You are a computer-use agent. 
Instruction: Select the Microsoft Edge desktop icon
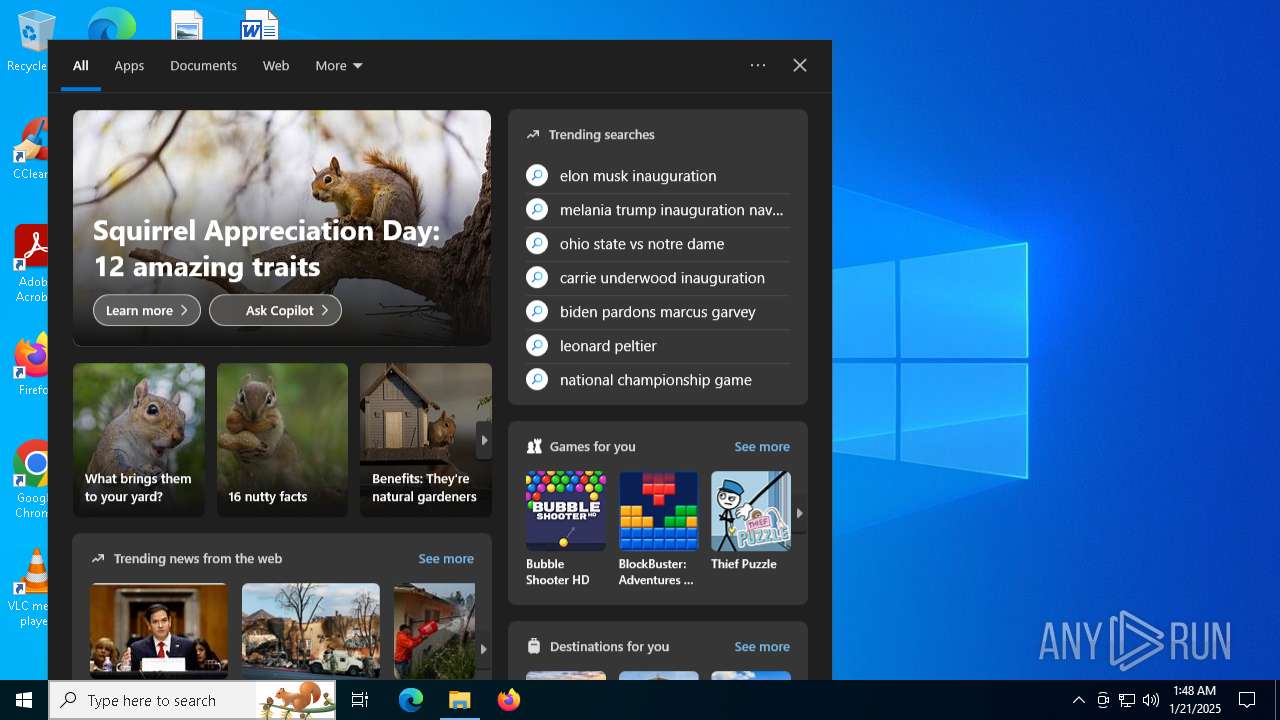[112, 24]
